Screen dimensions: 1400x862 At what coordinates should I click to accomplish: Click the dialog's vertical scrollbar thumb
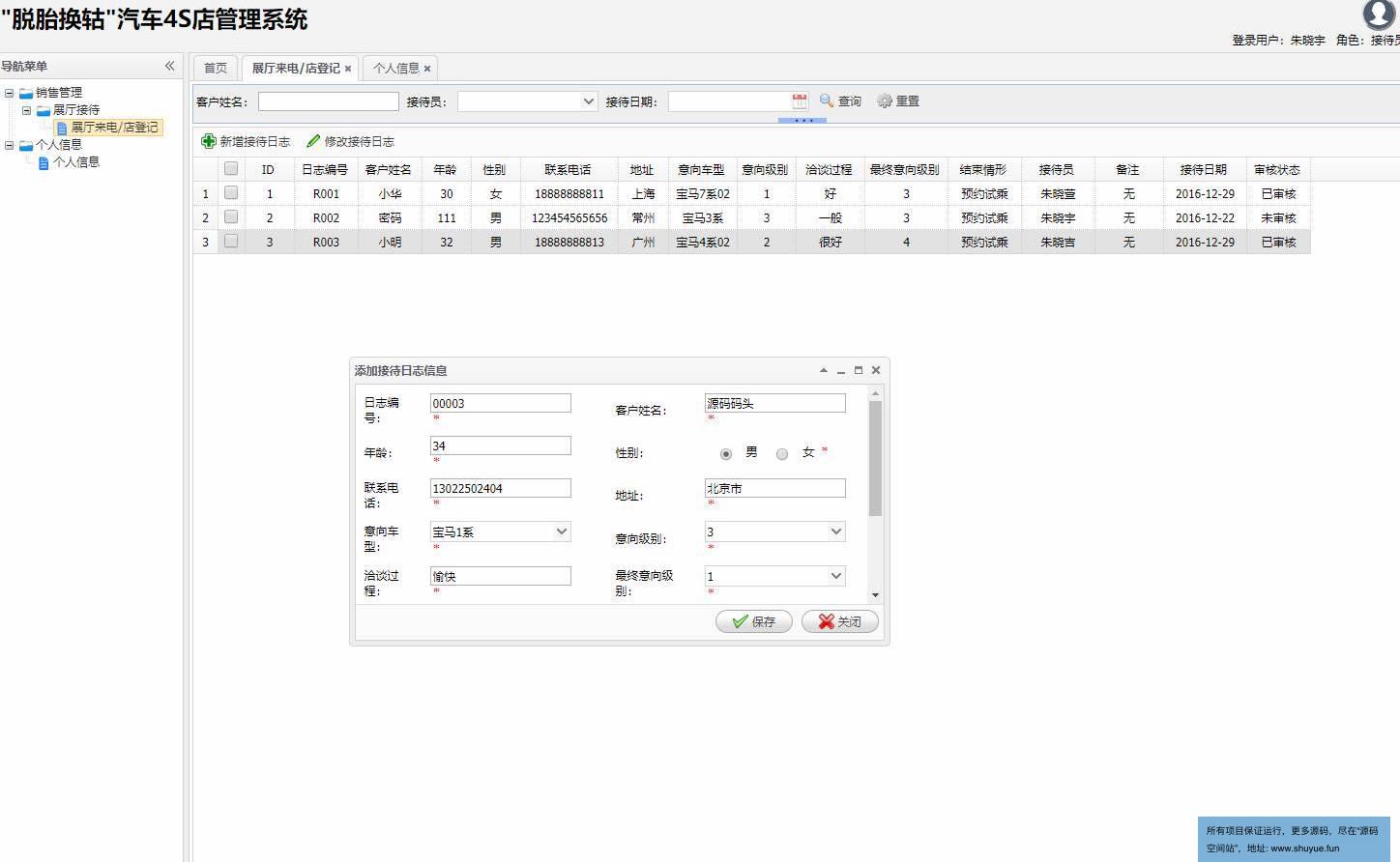coord(875,459)
